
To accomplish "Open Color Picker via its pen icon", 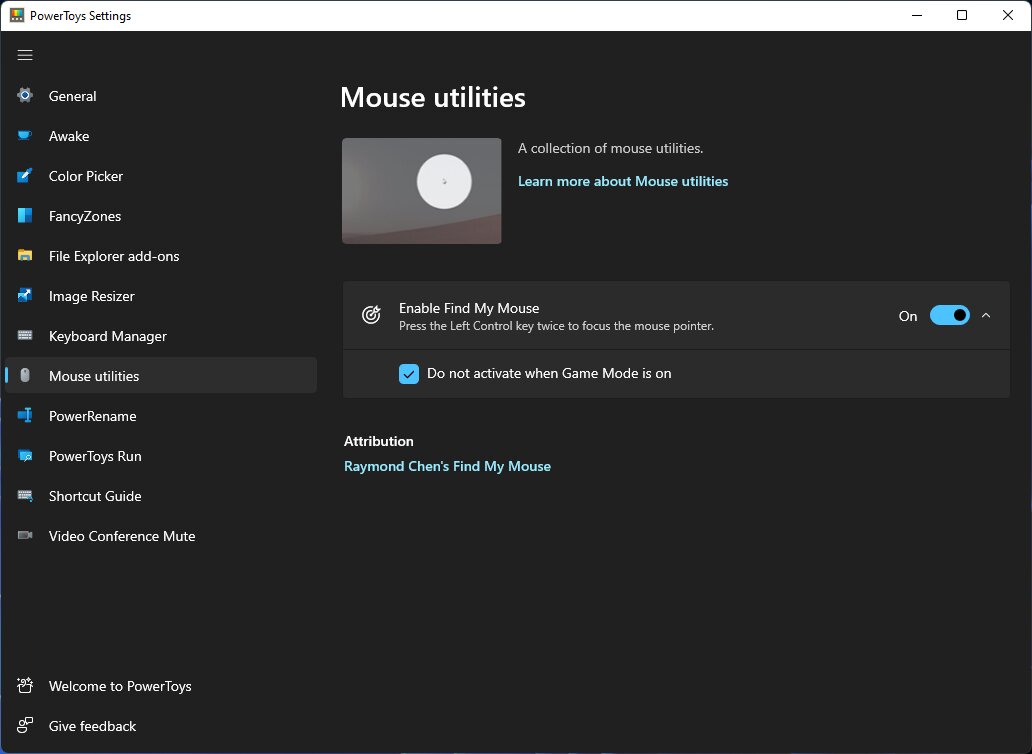I will click(25, 176).
